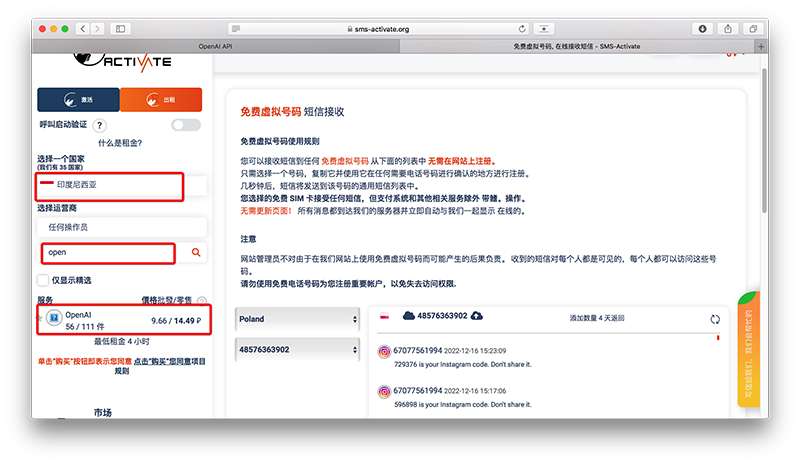This screenshot has height=464, width=800.
Task: Click the refresh icon in the messages panel
Action: point(714,319)
